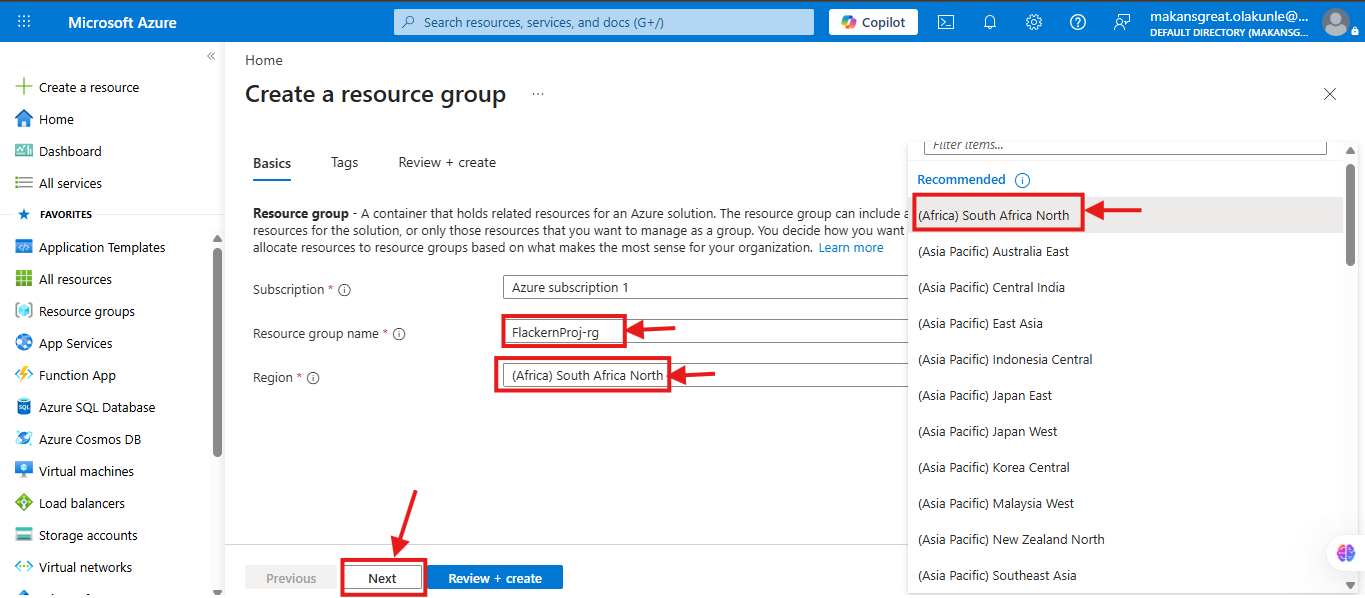1365x598 pixels.
Task: Click the Next button
Action: [382, 578]
